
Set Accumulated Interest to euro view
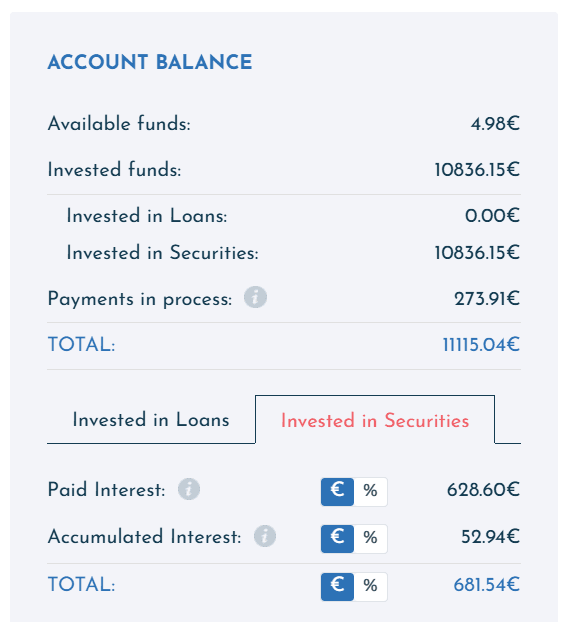(x=337, y=539)
